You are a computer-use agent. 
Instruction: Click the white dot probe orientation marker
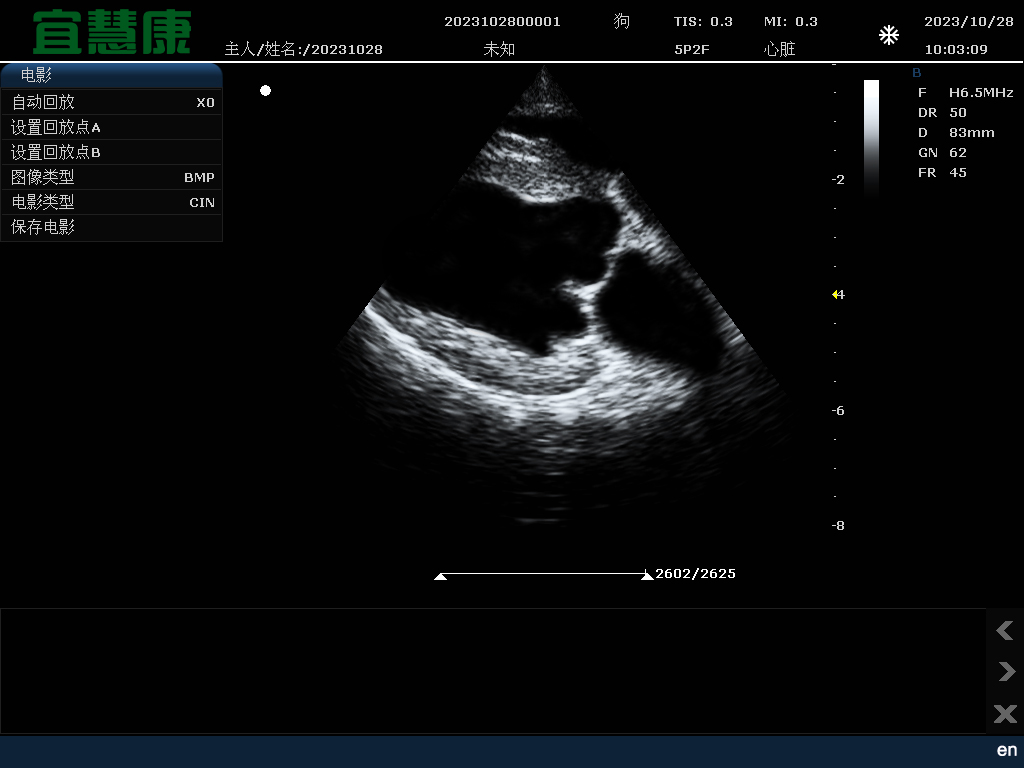[265, 91]
